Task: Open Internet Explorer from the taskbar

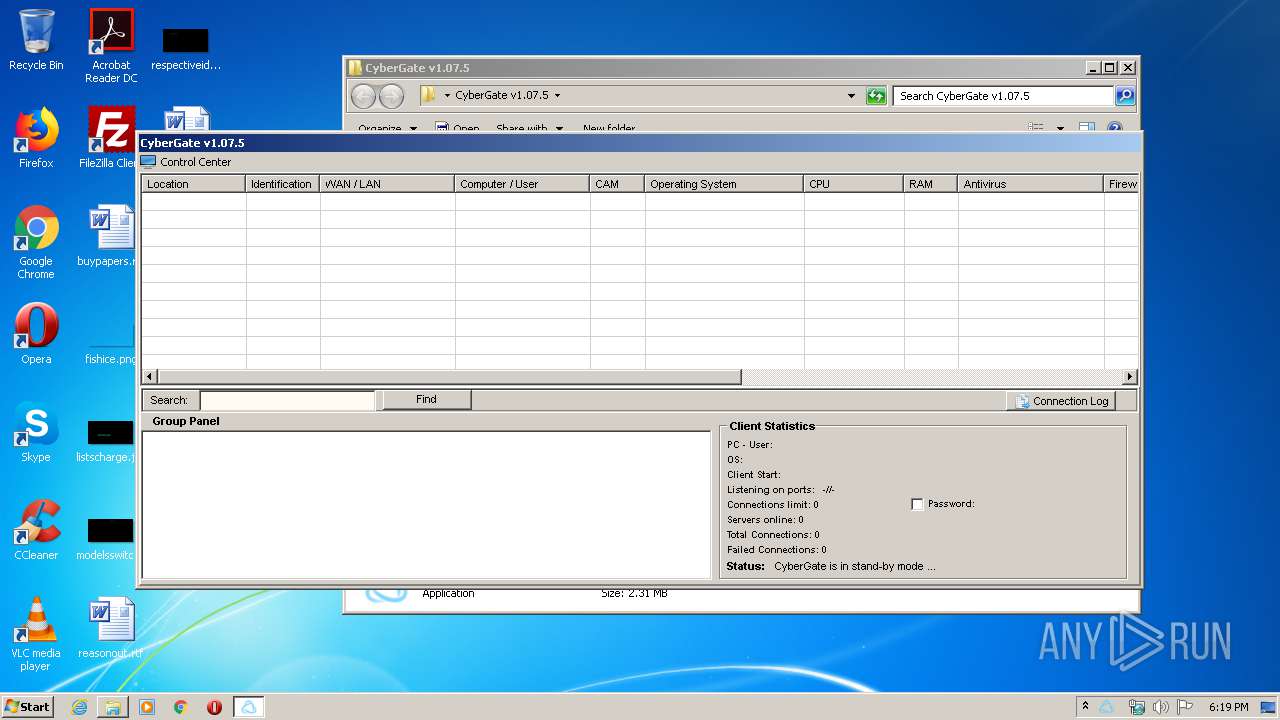Action: tap(79, 707)
